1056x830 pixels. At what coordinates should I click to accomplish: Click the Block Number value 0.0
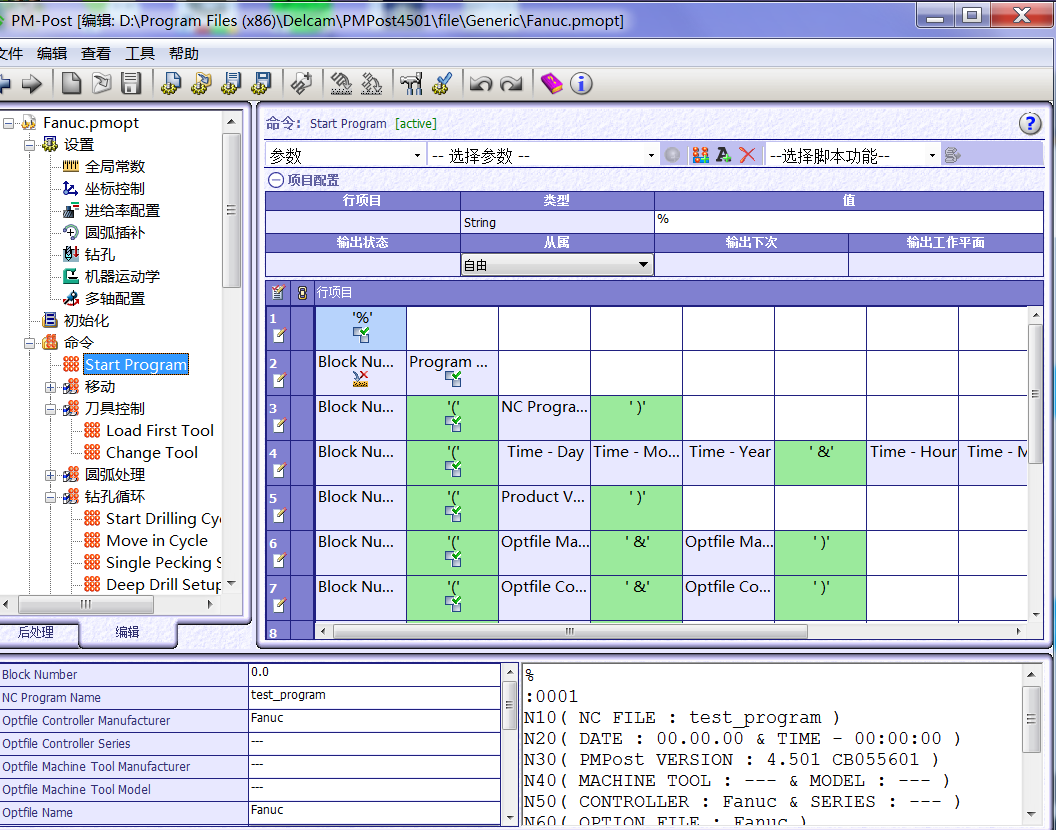tap(374, 674)
